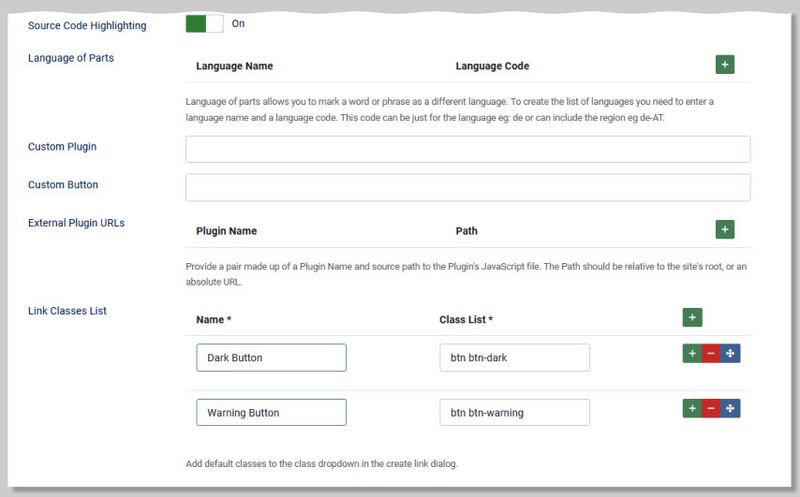Focus the Custom Plugin text field
This screenshot has width=800, height=497.
click(x=467, y=149)
